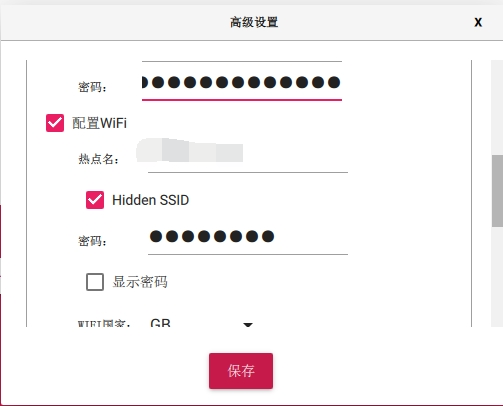The image size is (503, 406).
Task: Save settings with the 保存 button
Action: point(241,371)
